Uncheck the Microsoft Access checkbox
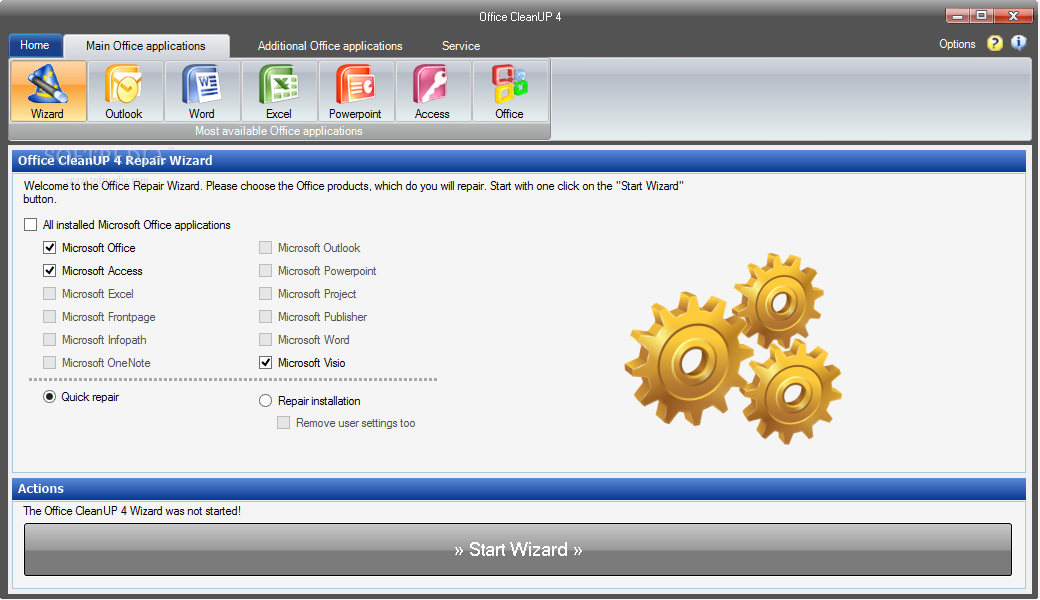Image resolution: width=1040 pixels, height=600 pixels. click(50, 270)
